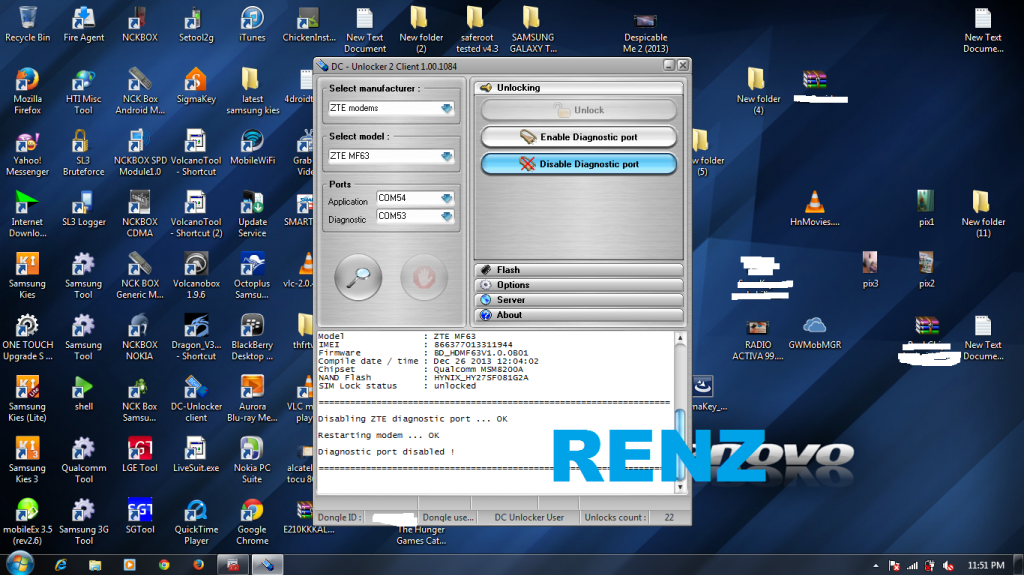The height and width of the screenshot is (575, 1024).
Task: Click Disable Diagnostic port button
Action: (x=579, y=163)
